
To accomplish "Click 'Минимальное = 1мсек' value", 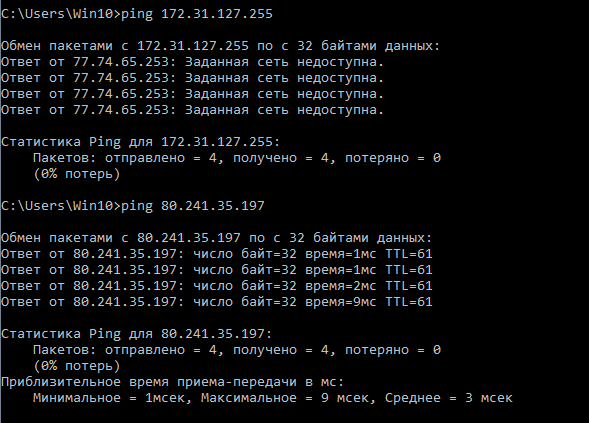I will tap(112, 398).
